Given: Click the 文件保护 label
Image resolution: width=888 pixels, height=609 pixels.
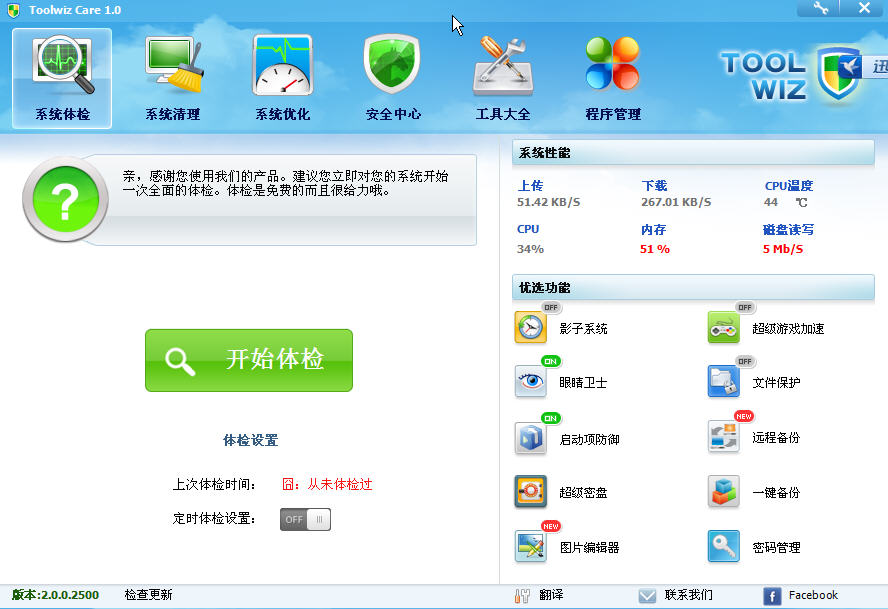Looking at the screenshot, I should pyautogui.click(x=776, y=383).
